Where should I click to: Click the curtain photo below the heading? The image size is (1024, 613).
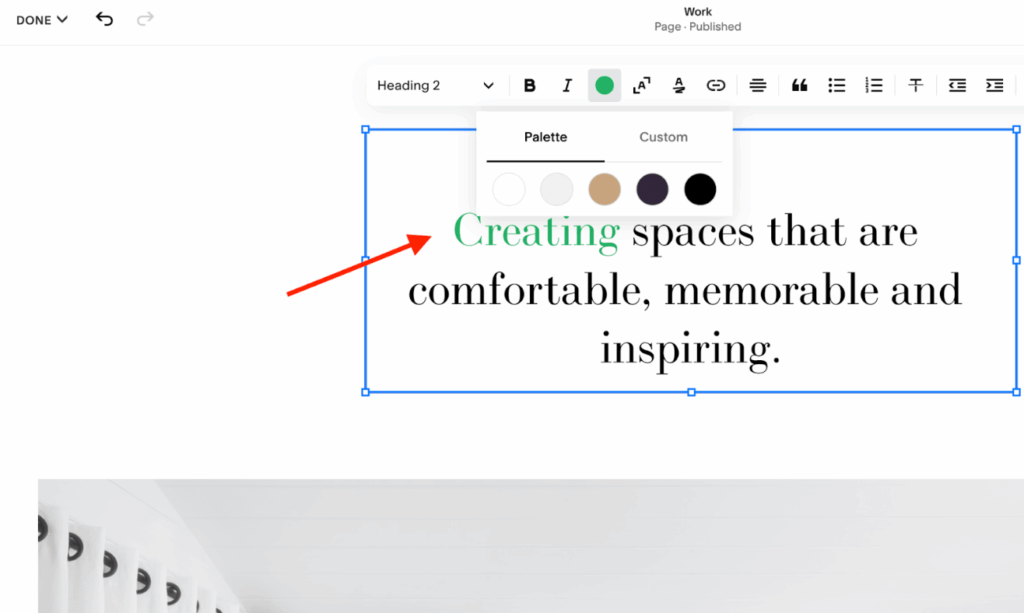(531, 546)
